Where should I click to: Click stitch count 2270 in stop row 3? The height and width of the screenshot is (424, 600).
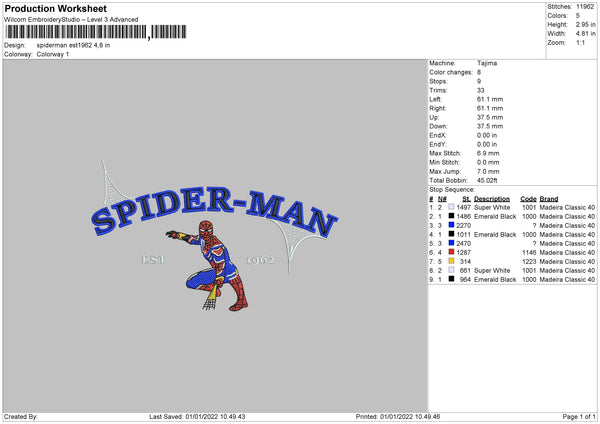pyautogui.click(x=463, y=225)
